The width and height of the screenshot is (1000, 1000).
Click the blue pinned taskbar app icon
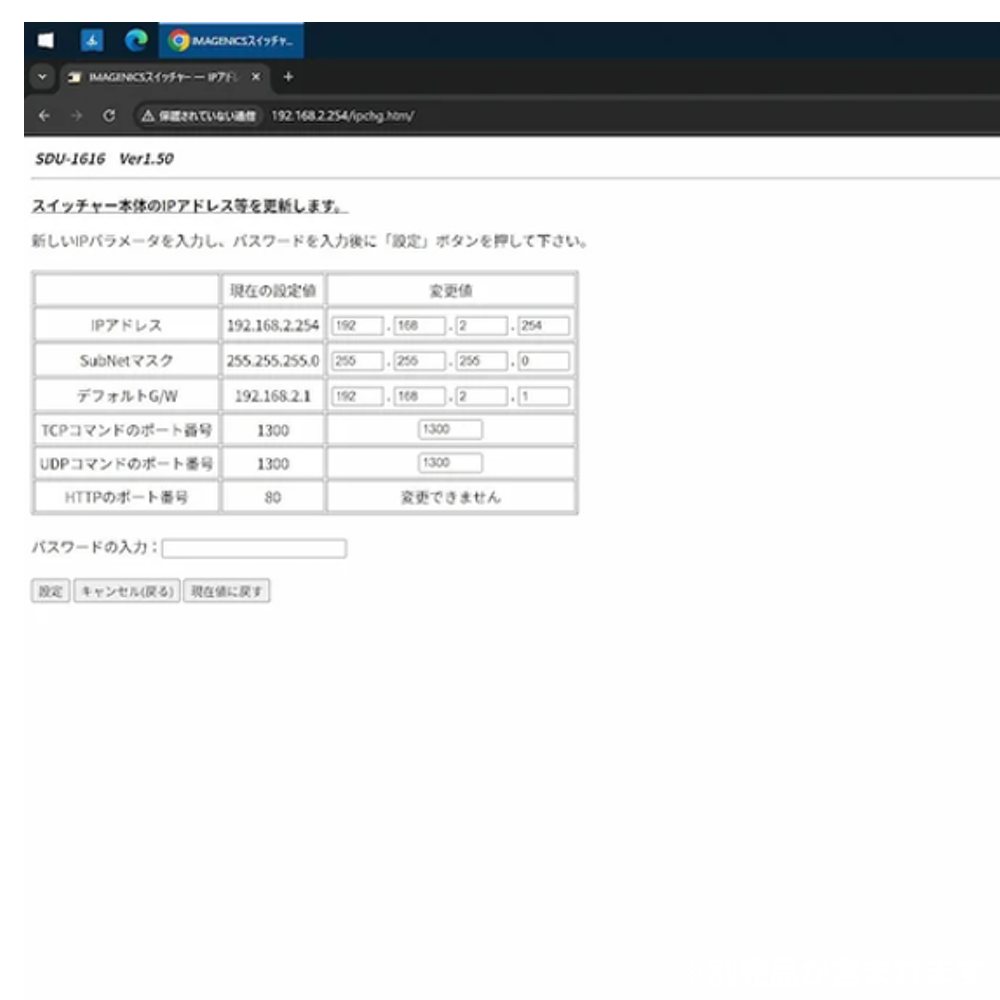90,41
